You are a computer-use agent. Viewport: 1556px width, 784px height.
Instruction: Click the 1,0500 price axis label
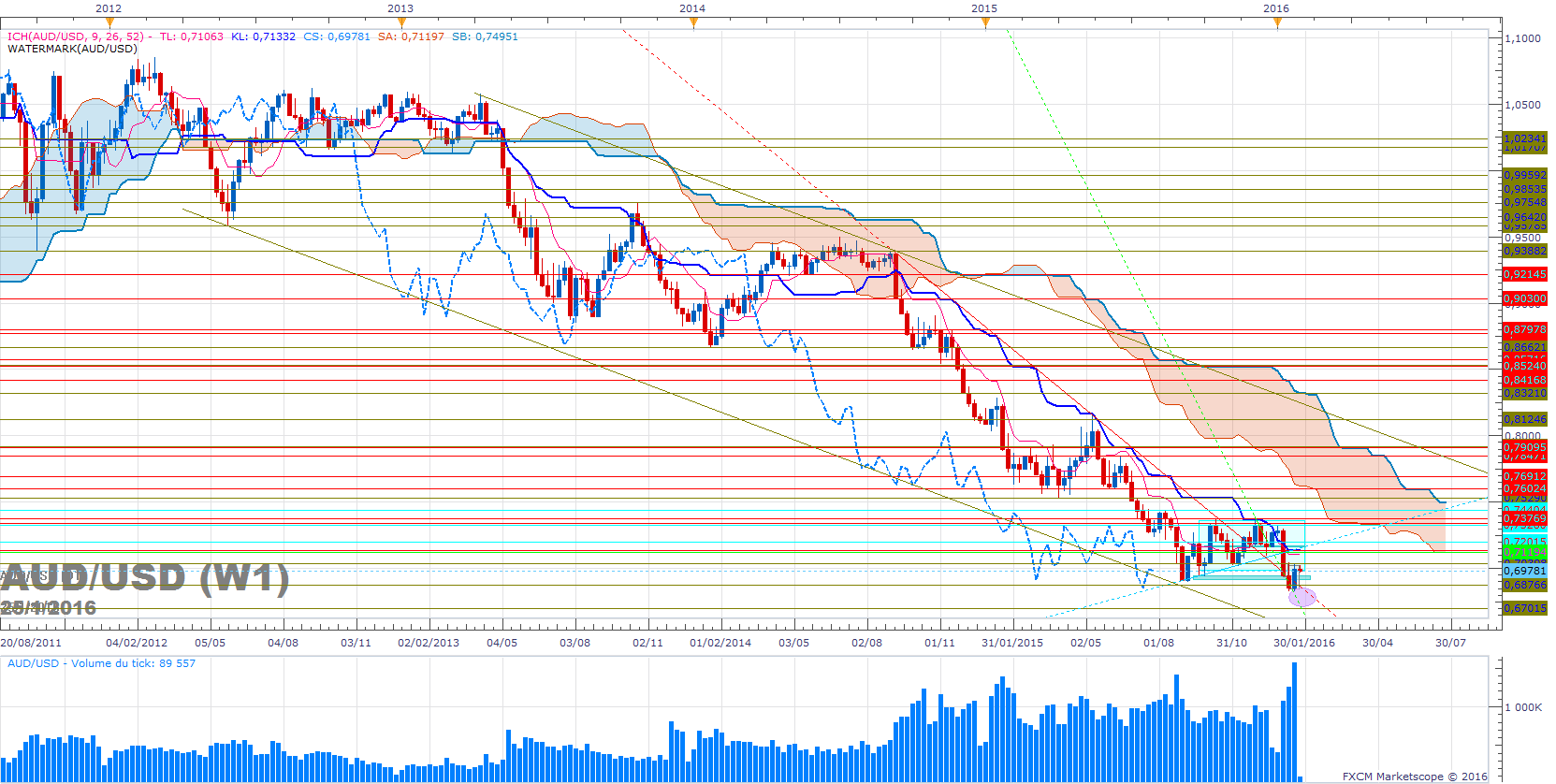pos(1523,105)
